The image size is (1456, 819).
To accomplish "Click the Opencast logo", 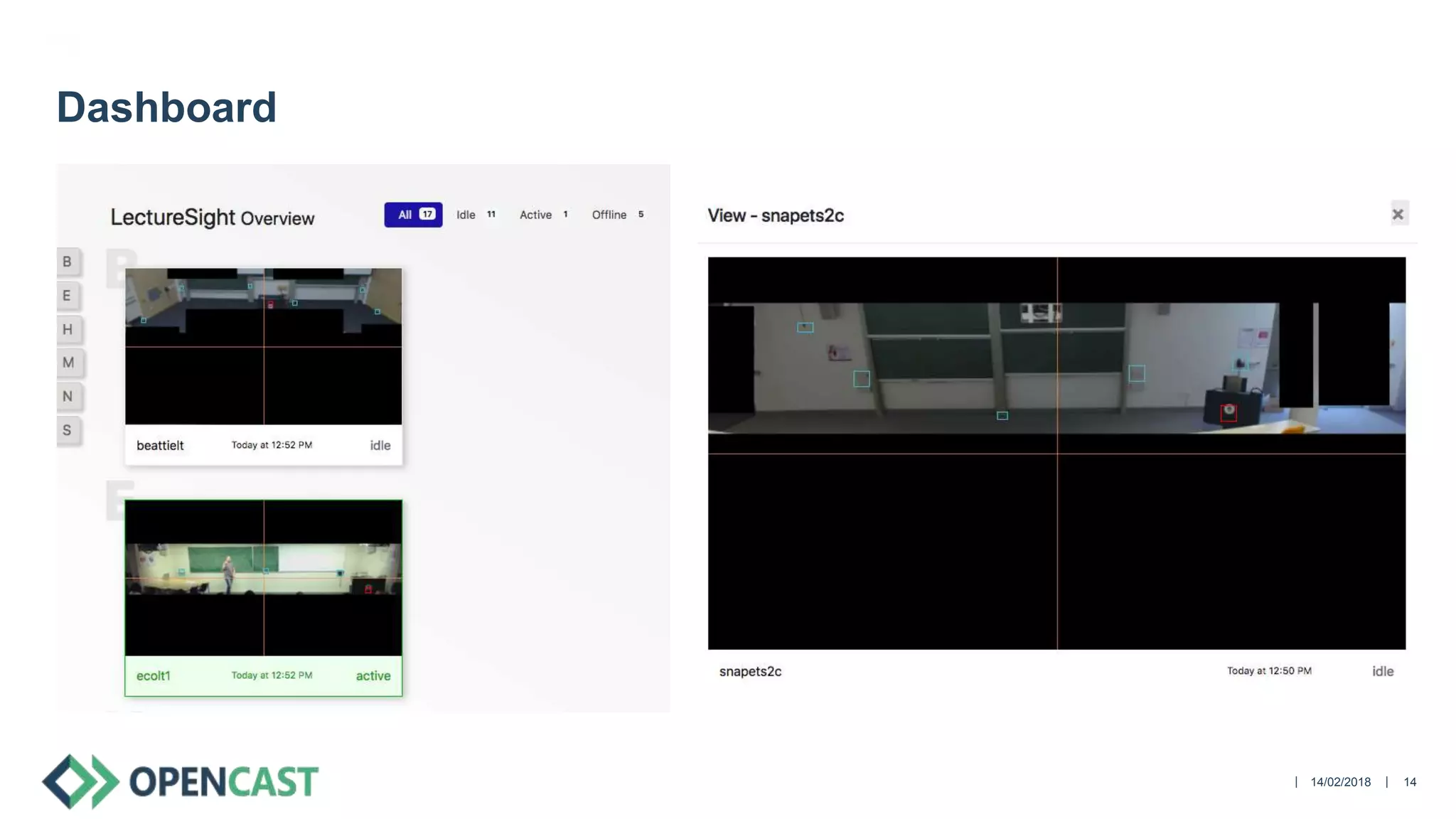I will point(181,781).
